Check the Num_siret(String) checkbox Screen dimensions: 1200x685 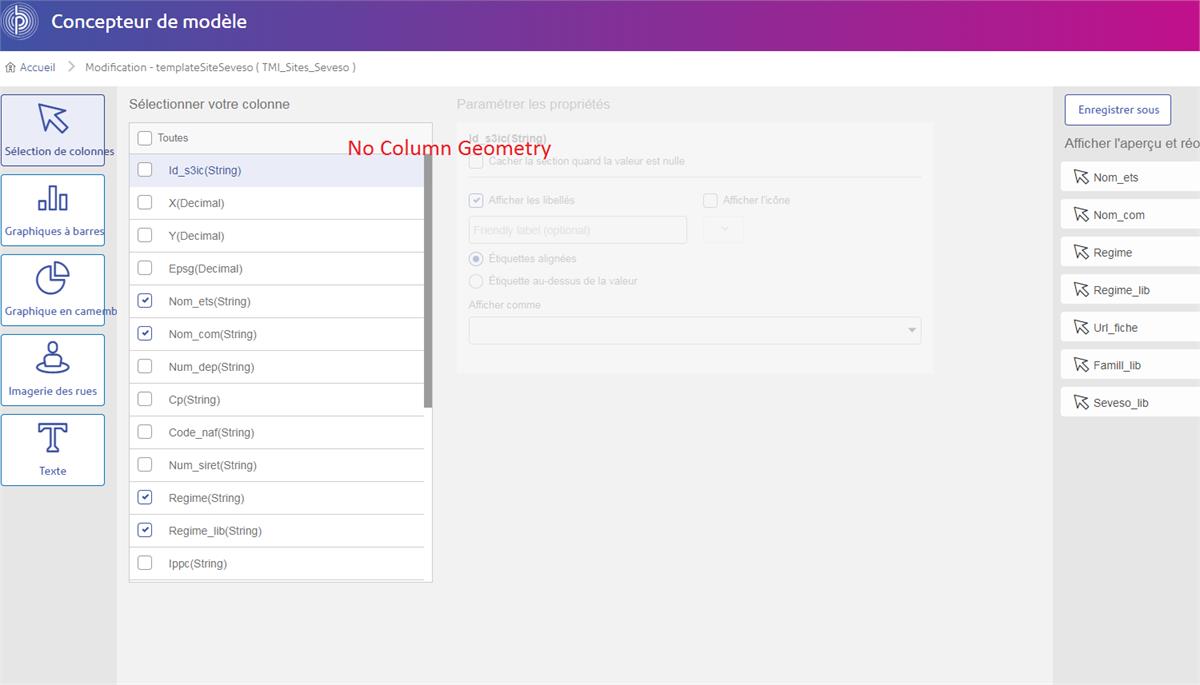click(145, 465)
